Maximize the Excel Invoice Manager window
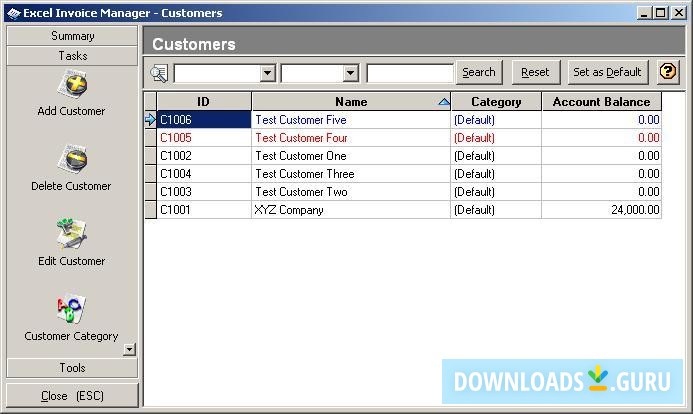 pyautogui.click(x=660, y=13)
